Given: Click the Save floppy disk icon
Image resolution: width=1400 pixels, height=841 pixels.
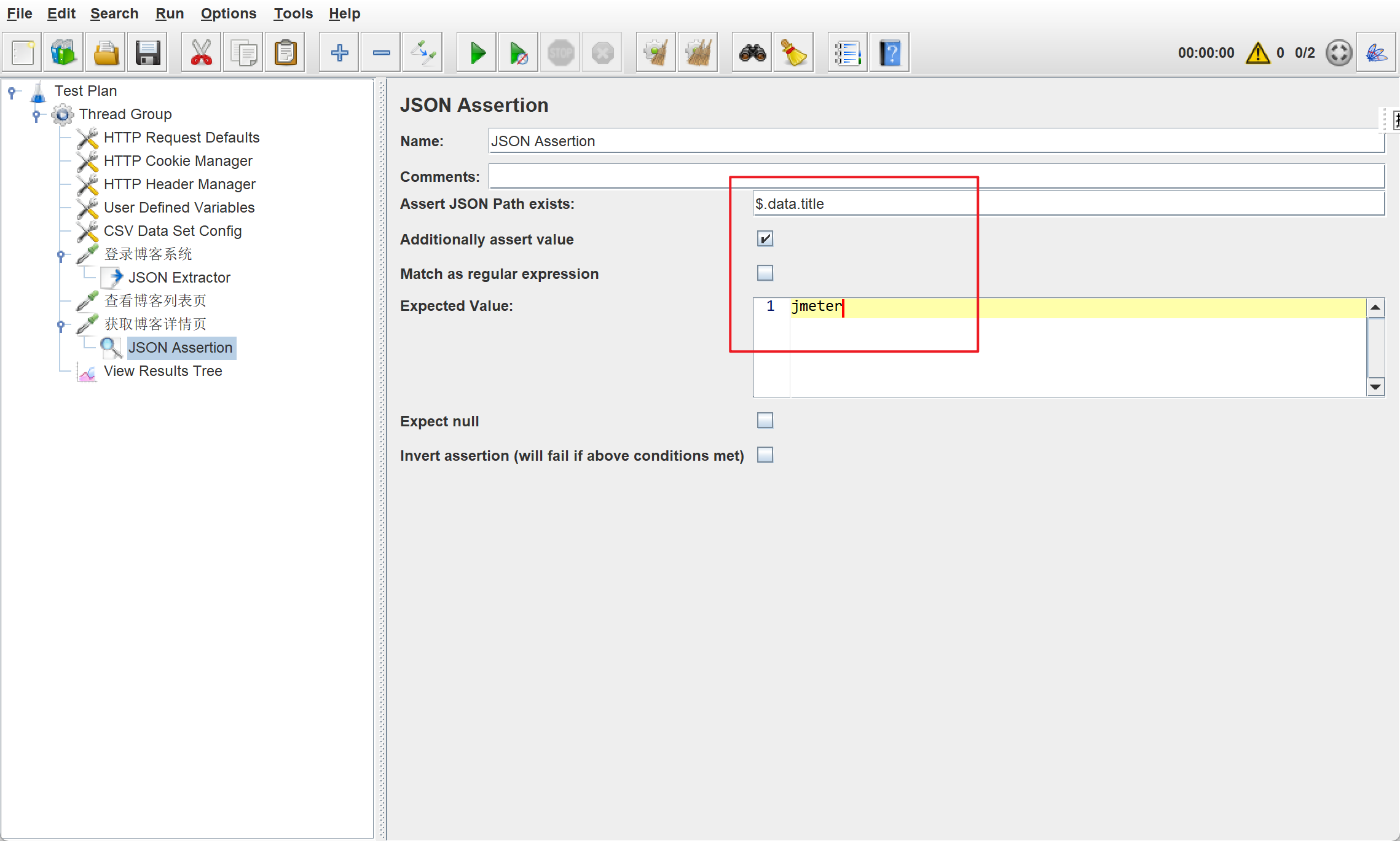Looking at the screenshot, I should pyautogui.click(x=148, y=53).
